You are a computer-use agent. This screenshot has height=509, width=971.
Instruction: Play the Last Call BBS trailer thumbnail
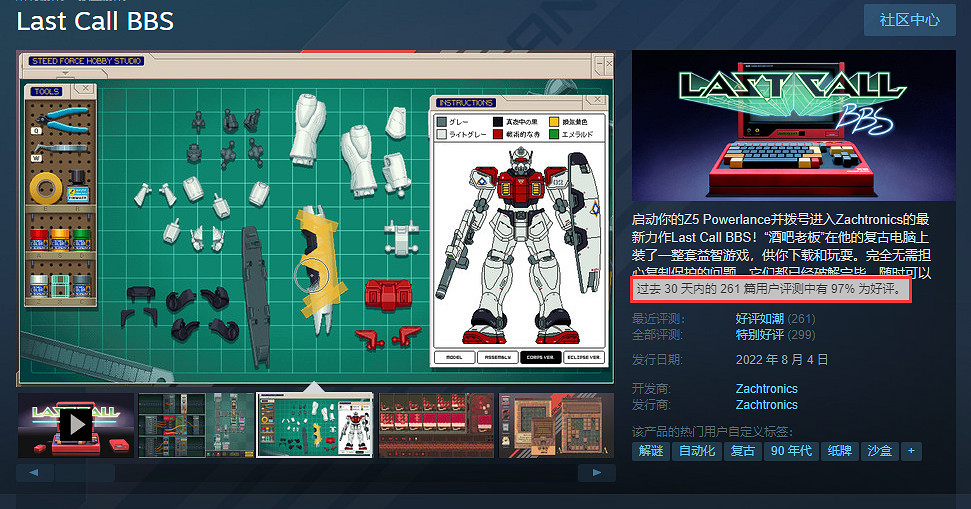tap(76, 425)
